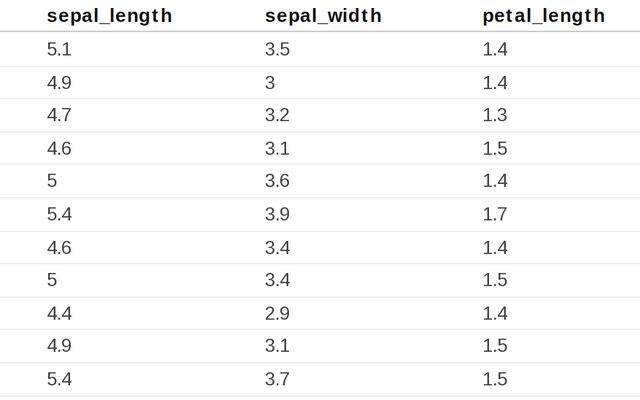The image size is (640, 400).
Task: Select sepal_length 5.4 in the last row
Action: (x=59, y=379)
